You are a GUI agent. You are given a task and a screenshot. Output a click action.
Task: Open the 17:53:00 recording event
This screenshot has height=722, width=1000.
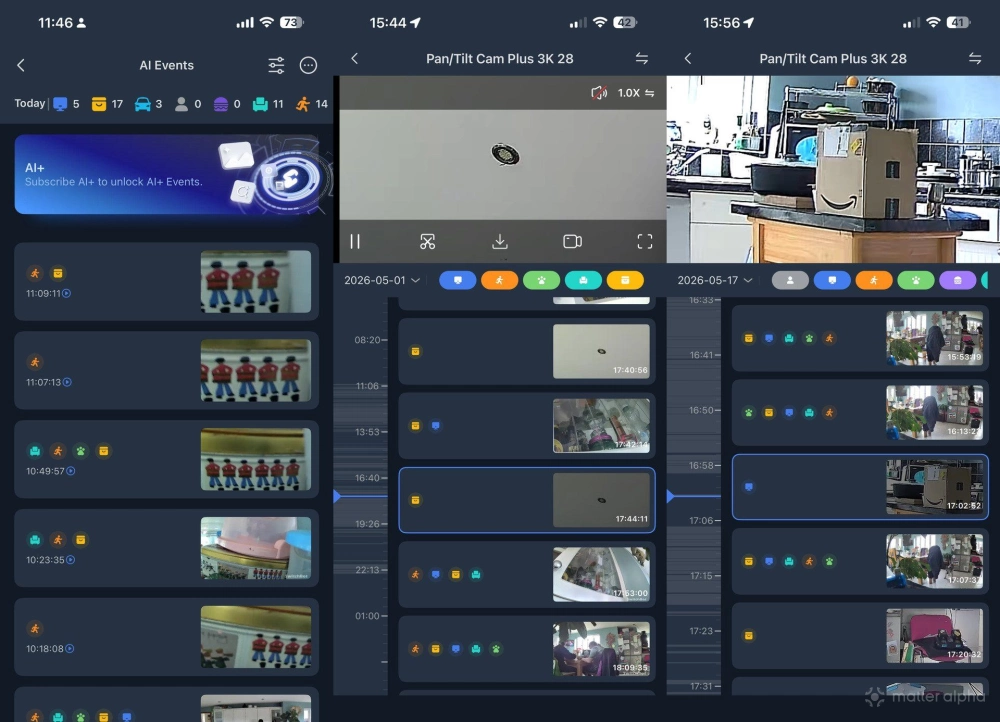point(527,575)
